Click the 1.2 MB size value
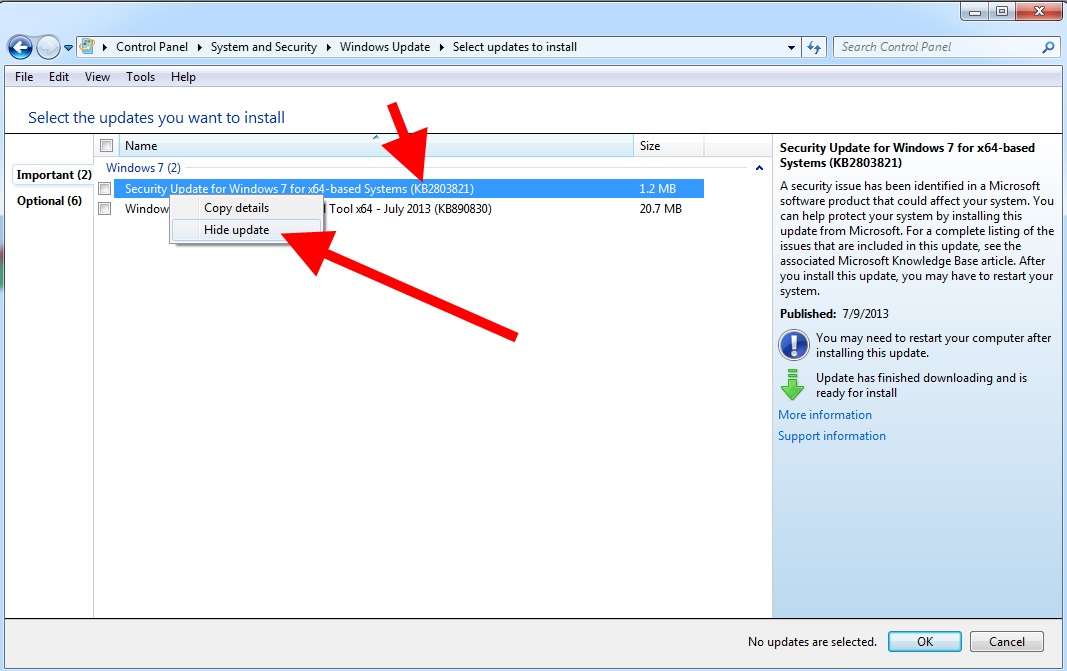Viewport: 1067px width, 671px height. [x=657, y=189]
